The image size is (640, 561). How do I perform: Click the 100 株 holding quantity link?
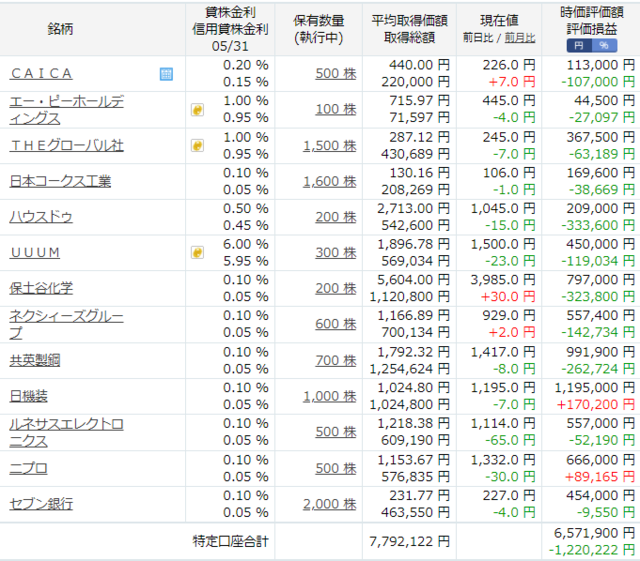[x=336, y=109]
